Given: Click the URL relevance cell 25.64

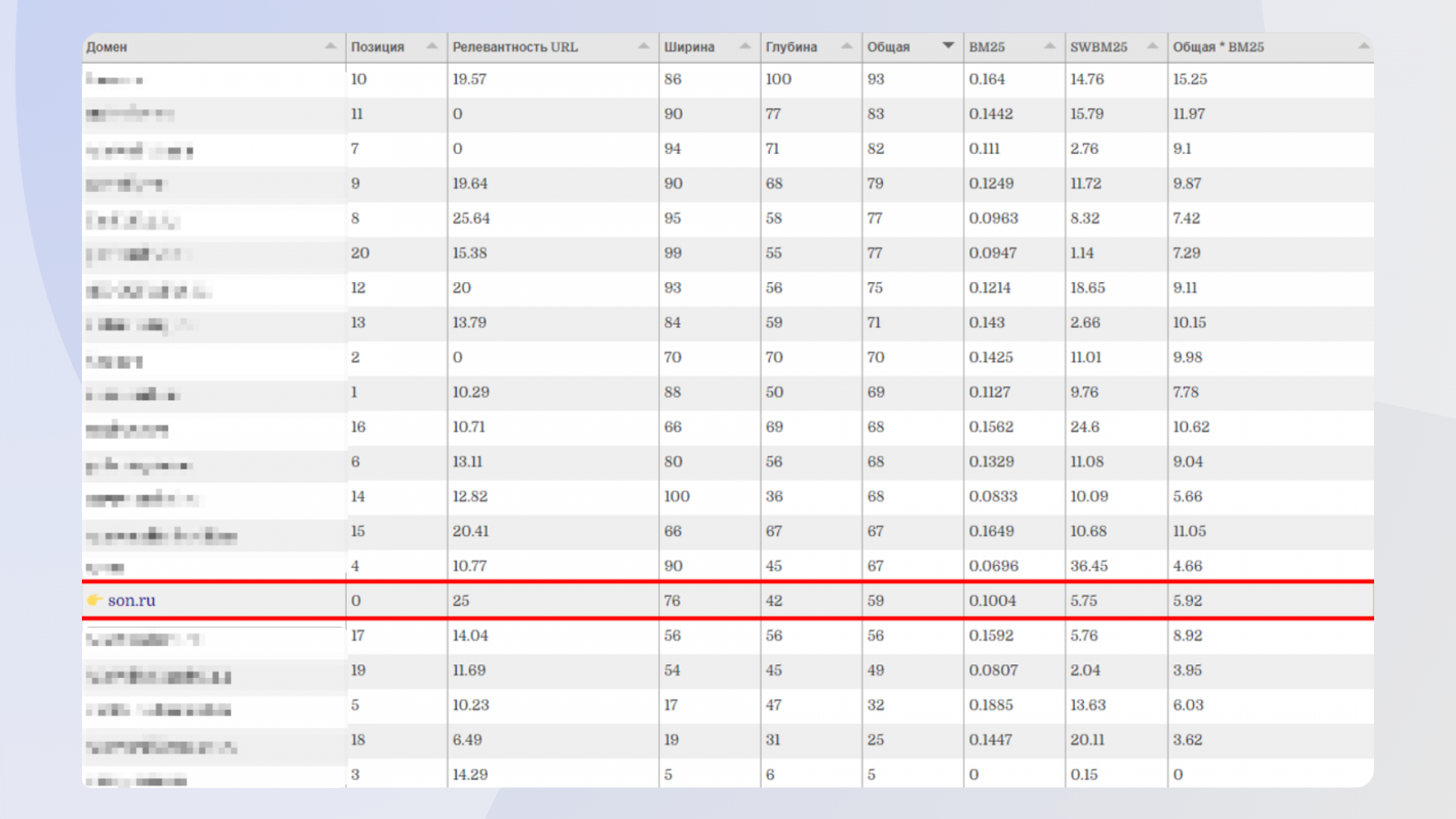Looking at the screenshot, I should [471, 218].
